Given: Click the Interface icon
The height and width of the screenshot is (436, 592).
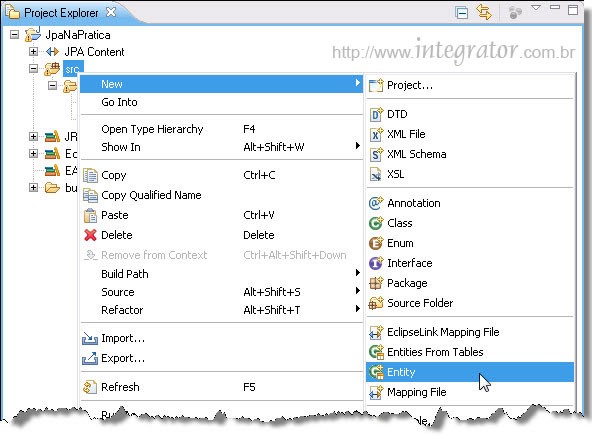Looking at the screenshot, I should click(376, 263).
